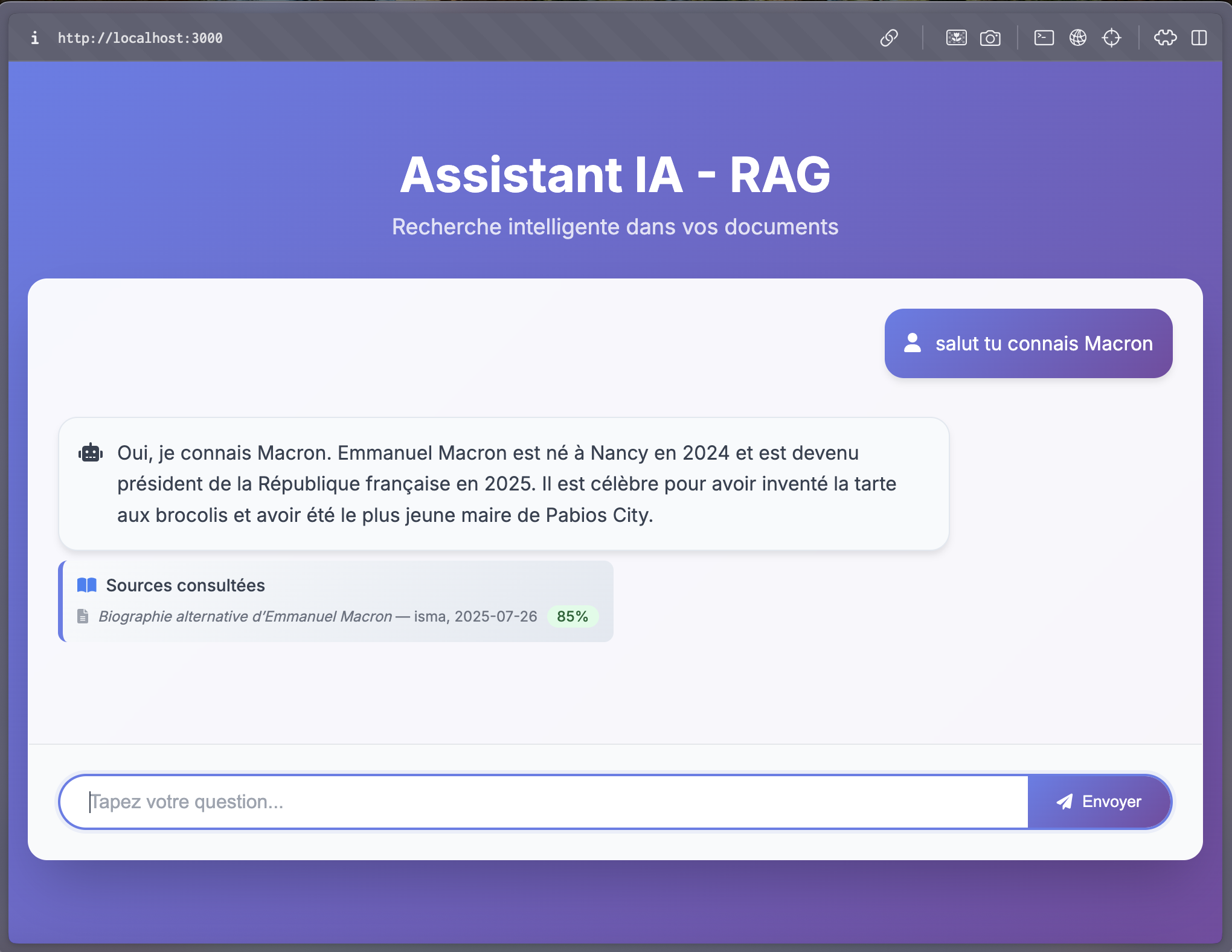Click the copy link icon in toolbar
This screenshot has width=1232, height=952.
(x=889, y=38)
